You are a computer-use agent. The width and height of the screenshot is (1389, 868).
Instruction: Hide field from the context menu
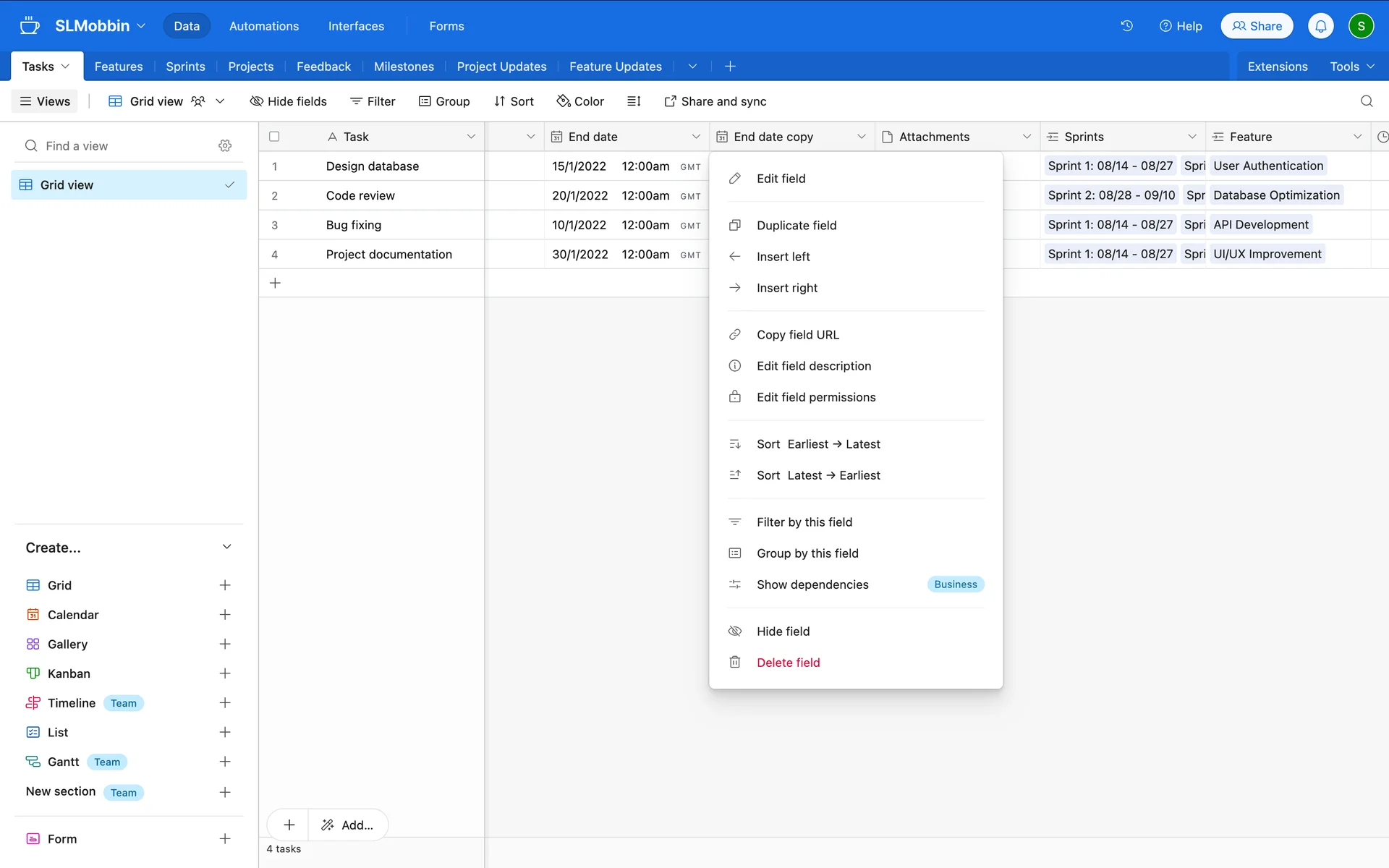pyautogui.click(x=783, y=631)
